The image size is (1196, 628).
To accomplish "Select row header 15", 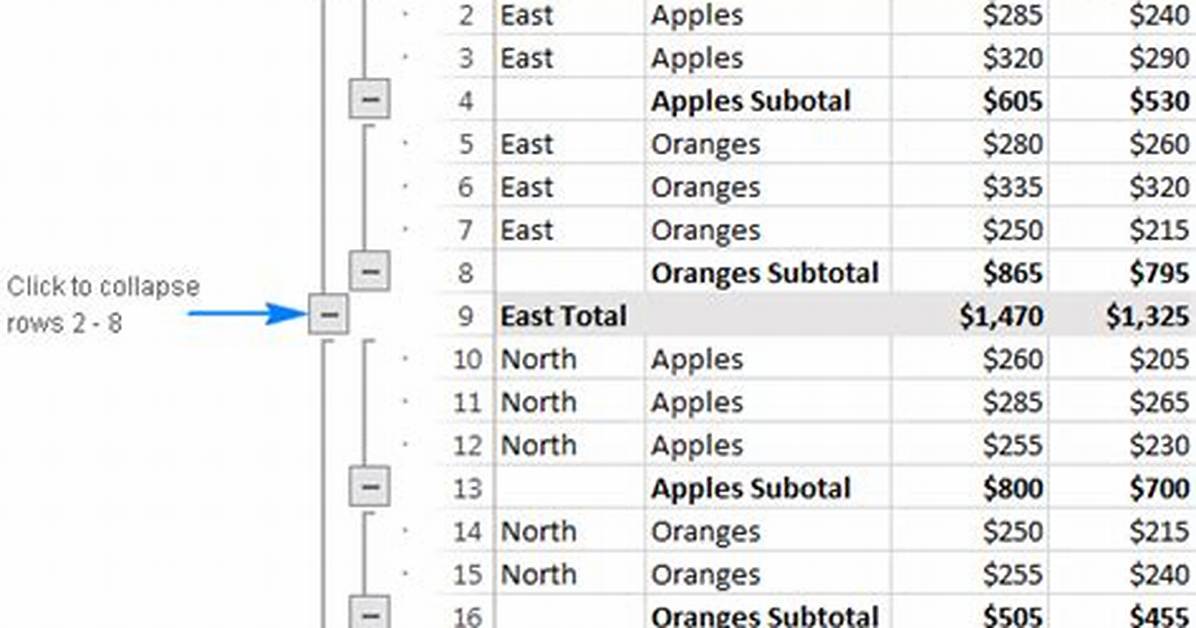I will 466,574.
